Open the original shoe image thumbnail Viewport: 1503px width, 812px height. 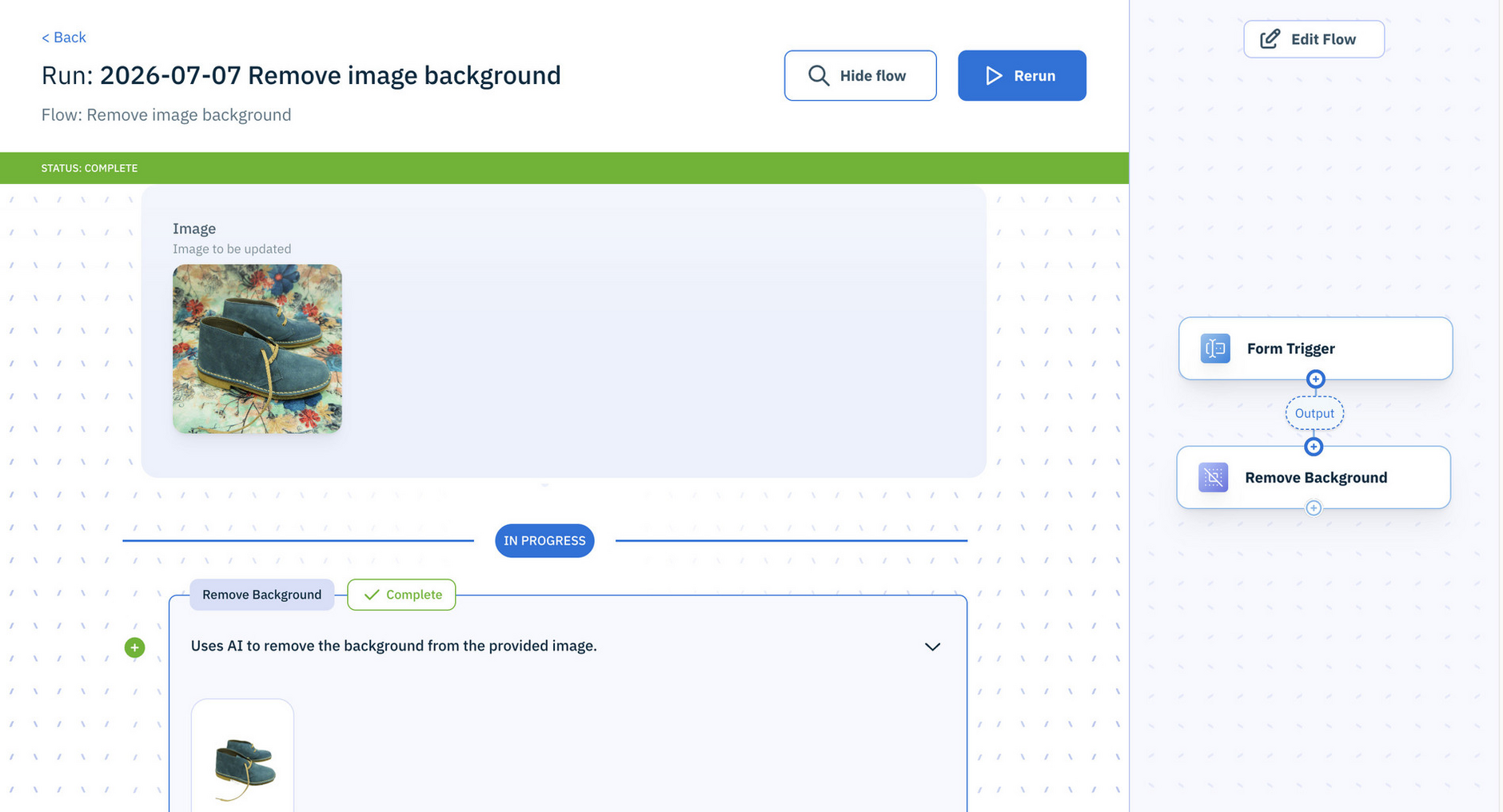(x=257, y=349)
